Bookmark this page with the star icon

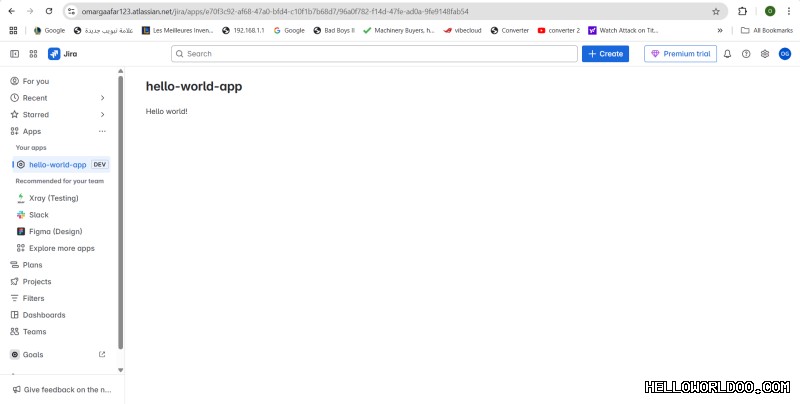[x=716, y=11]
